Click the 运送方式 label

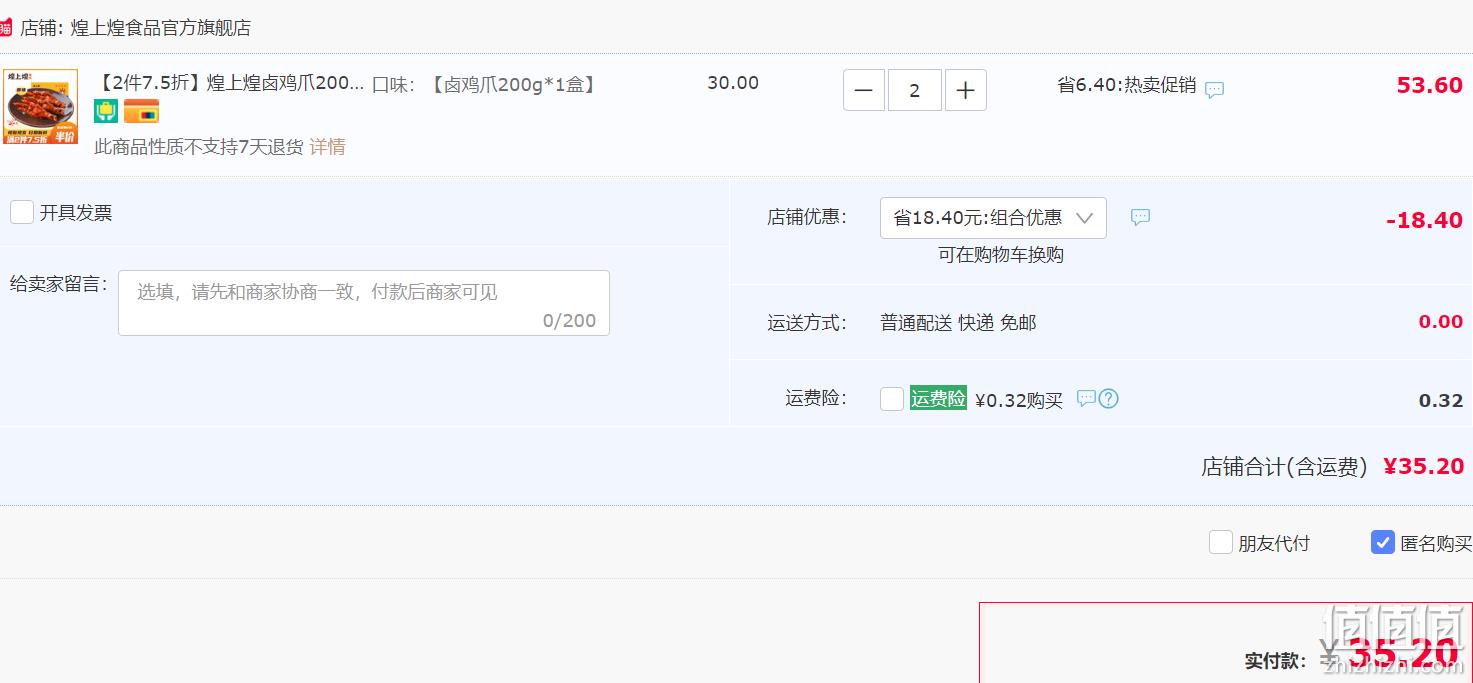pos(807,322)
